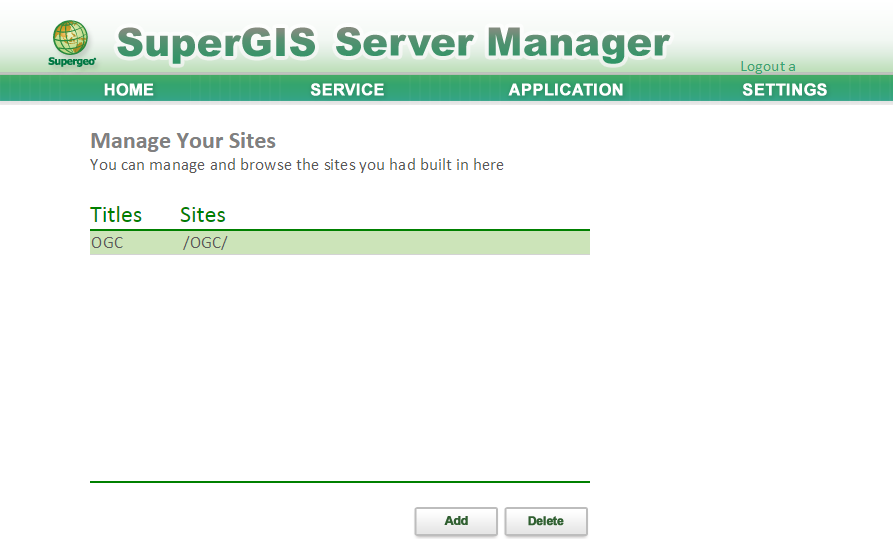893x554 pixels.
Task: Select the OGC title cell
Action: pos(107,243)
